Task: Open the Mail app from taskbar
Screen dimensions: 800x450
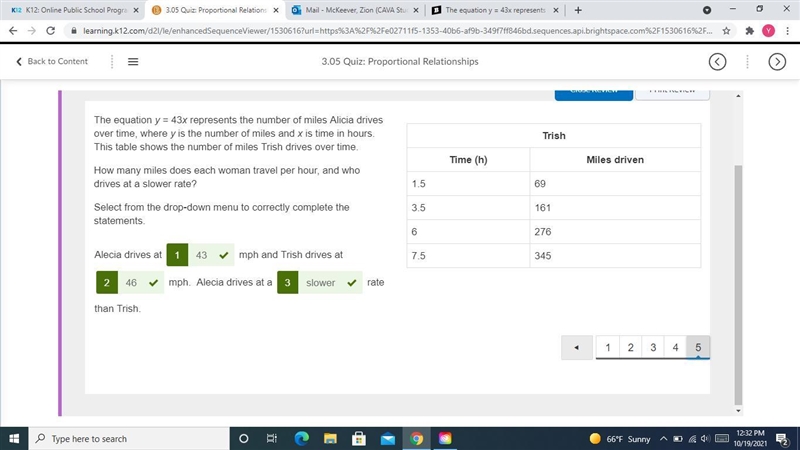Action: pyautogui.click(x=388, y=439)
